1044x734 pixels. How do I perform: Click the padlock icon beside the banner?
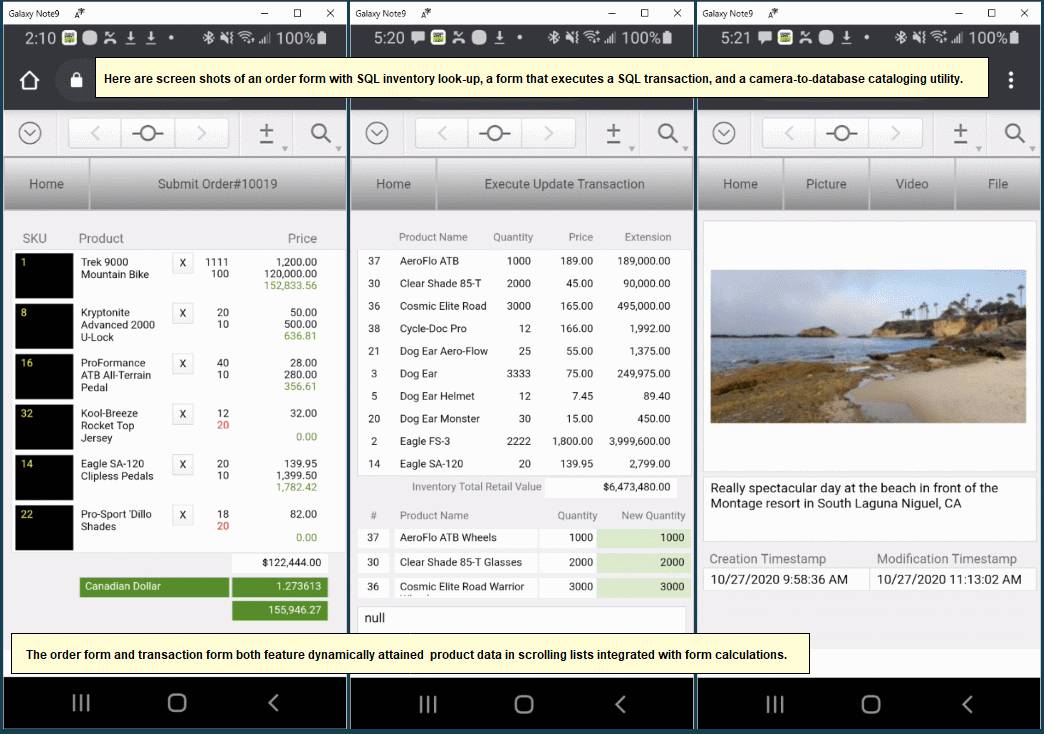76,81
